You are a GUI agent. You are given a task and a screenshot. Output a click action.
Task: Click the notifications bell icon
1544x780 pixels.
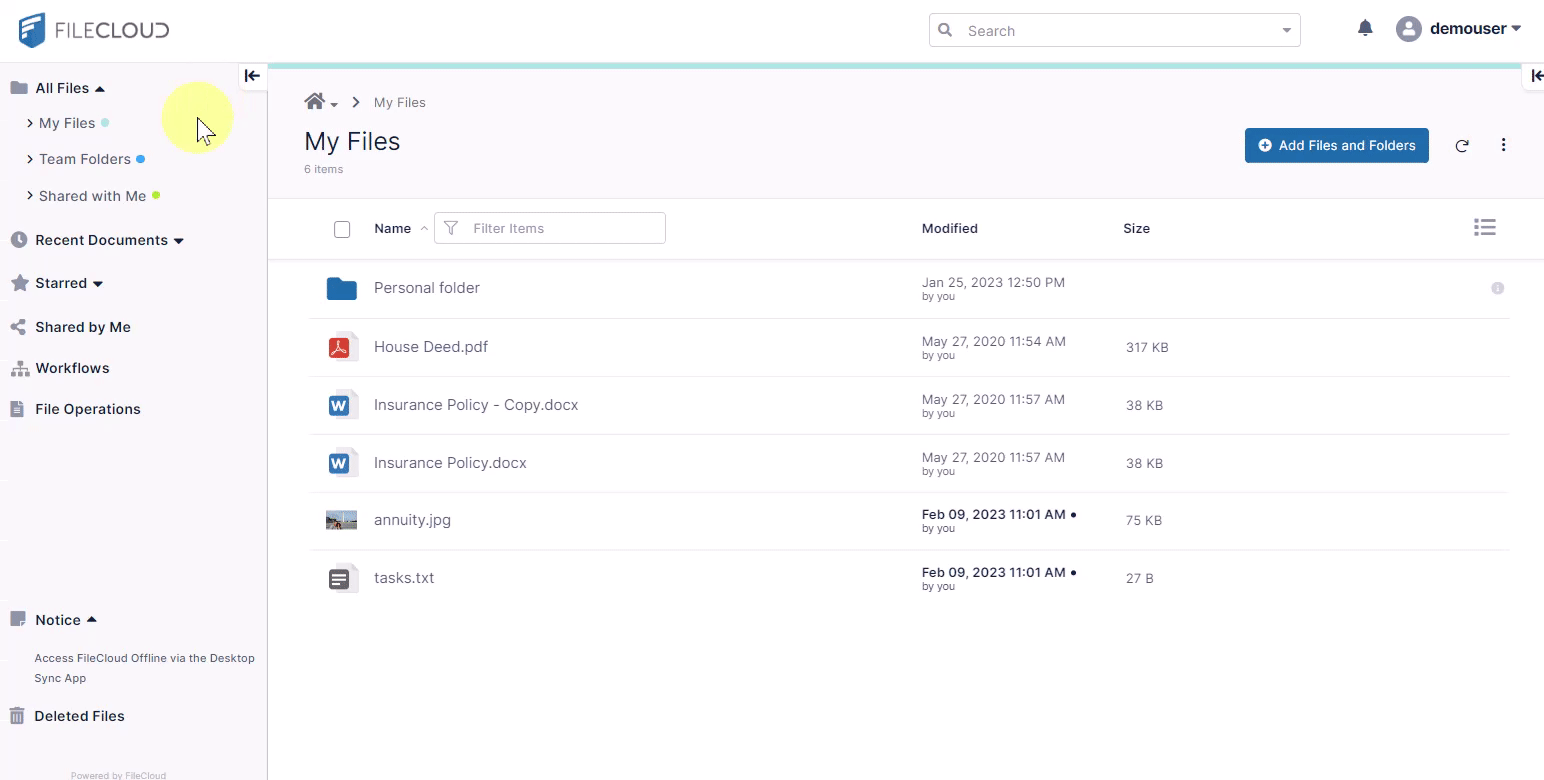(x=1365, y=29)
